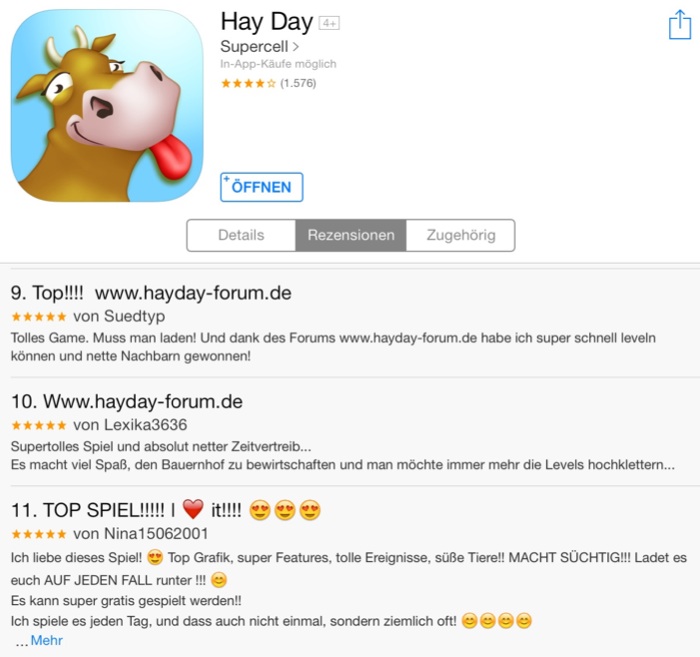
Task: Tap the In-App-Käufe möglich label
Action: click(278, 64)
